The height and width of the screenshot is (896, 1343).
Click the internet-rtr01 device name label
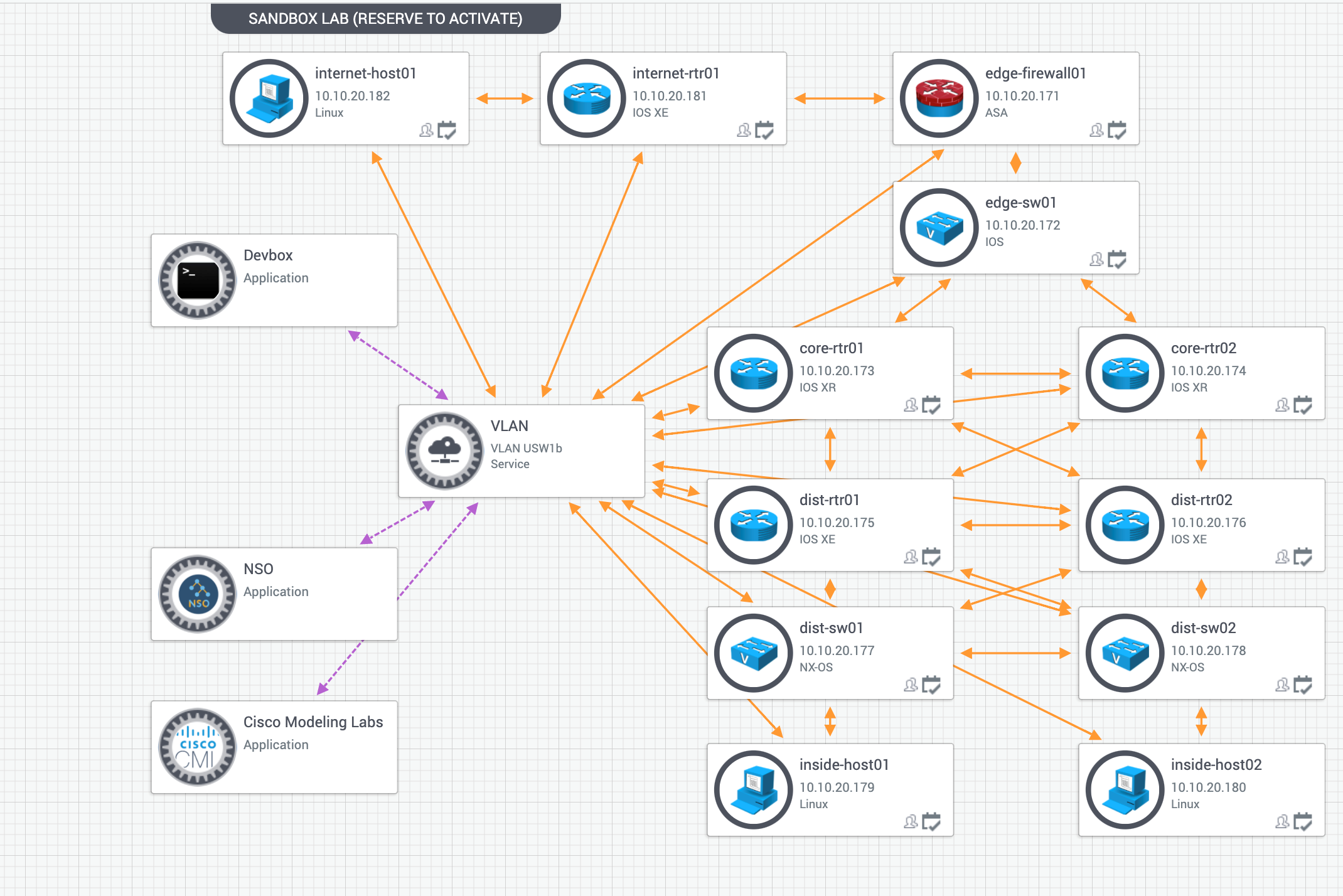(675, 73)
